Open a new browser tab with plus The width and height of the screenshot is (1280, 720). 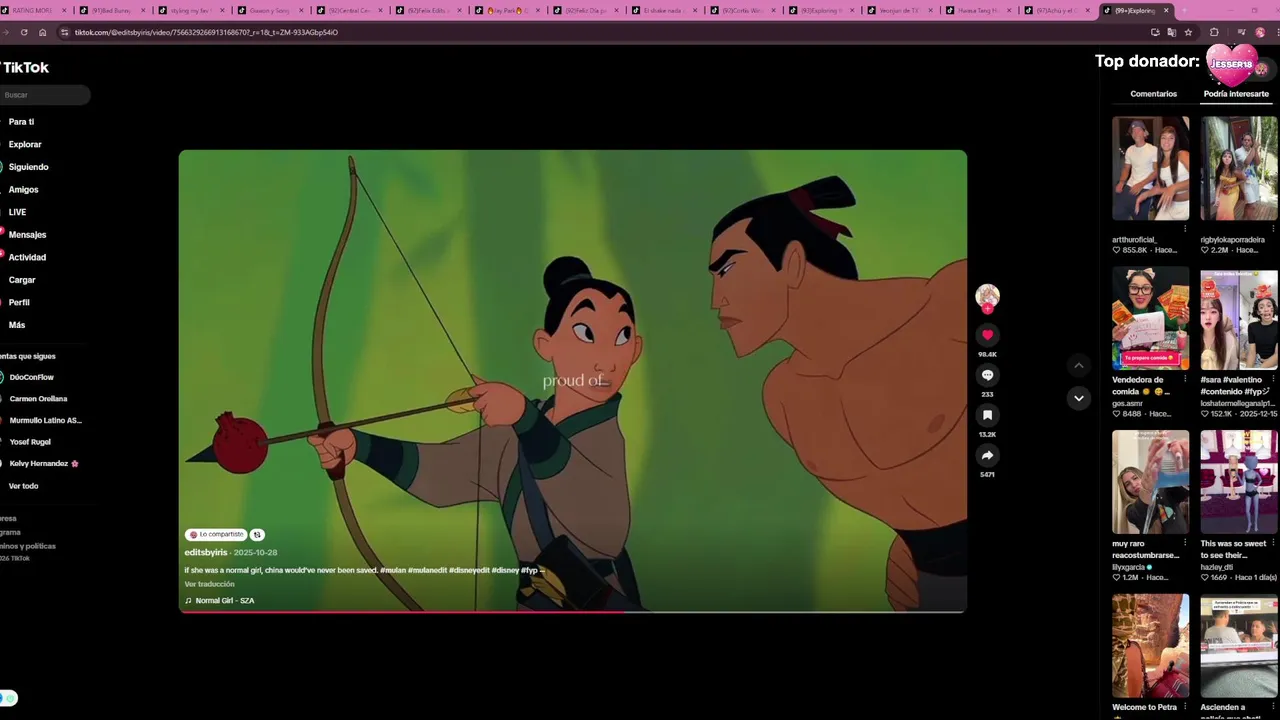coord(1184,10)
